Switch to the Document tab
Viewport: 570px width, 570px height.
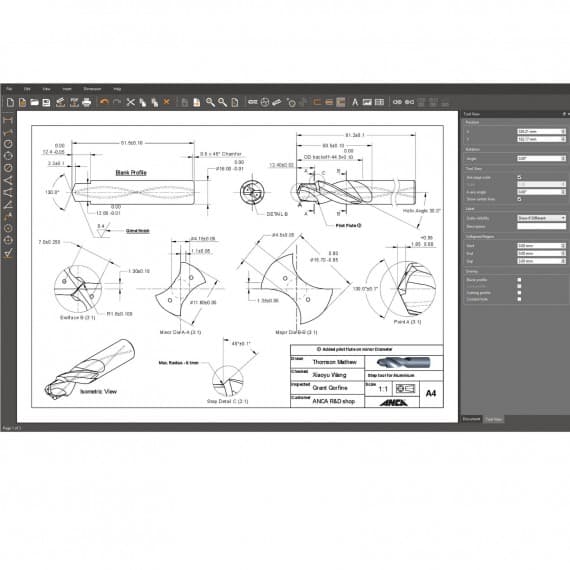coord(471,419)
